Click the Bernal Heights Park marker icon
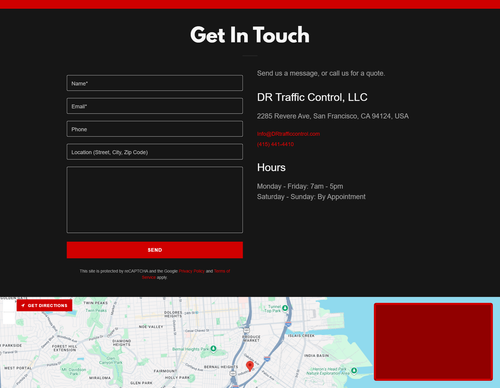The image size is (500, 388). point(213,349)
